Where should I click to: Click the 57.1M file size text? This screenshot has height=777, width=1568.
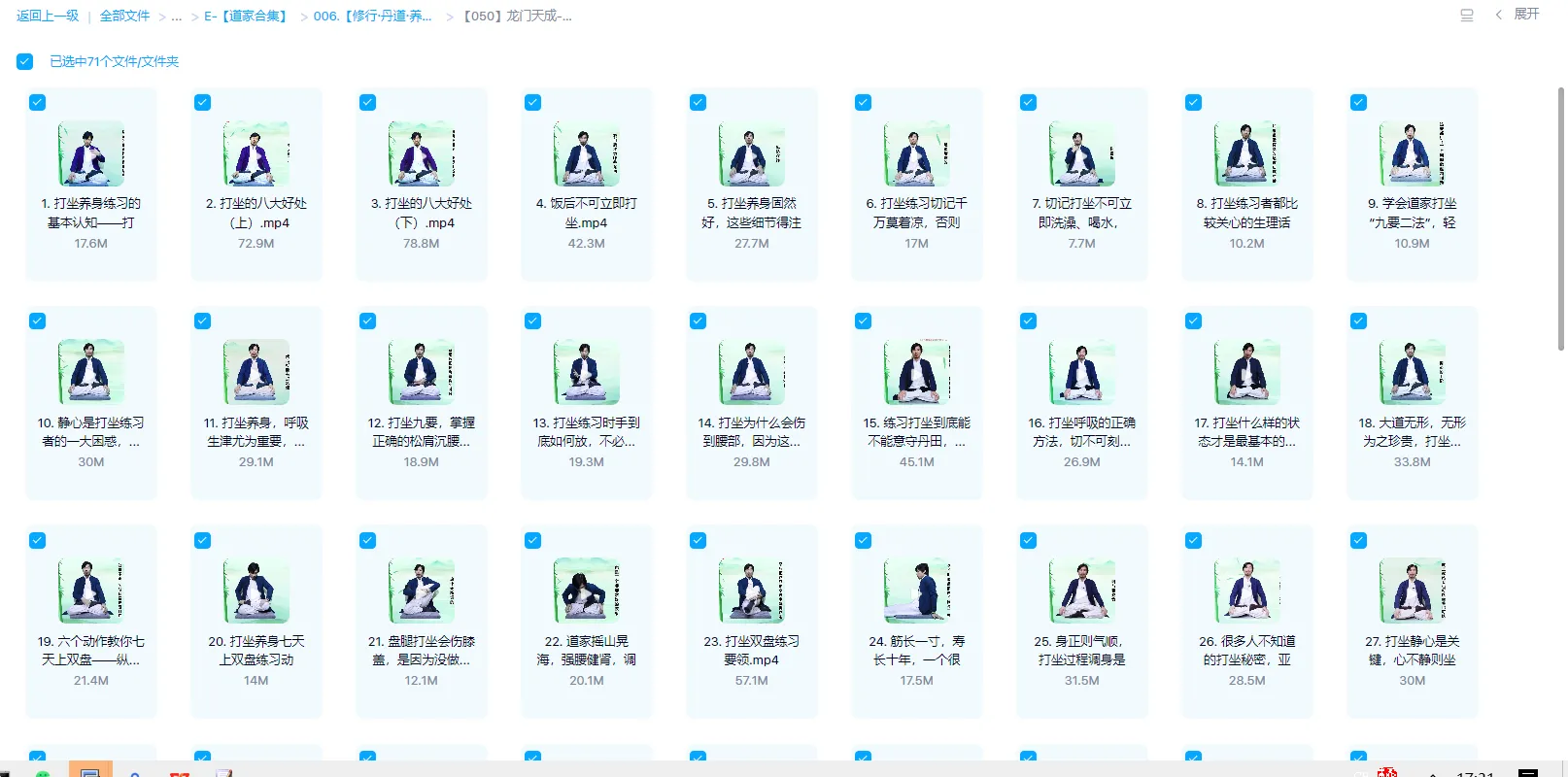[752, 681]
